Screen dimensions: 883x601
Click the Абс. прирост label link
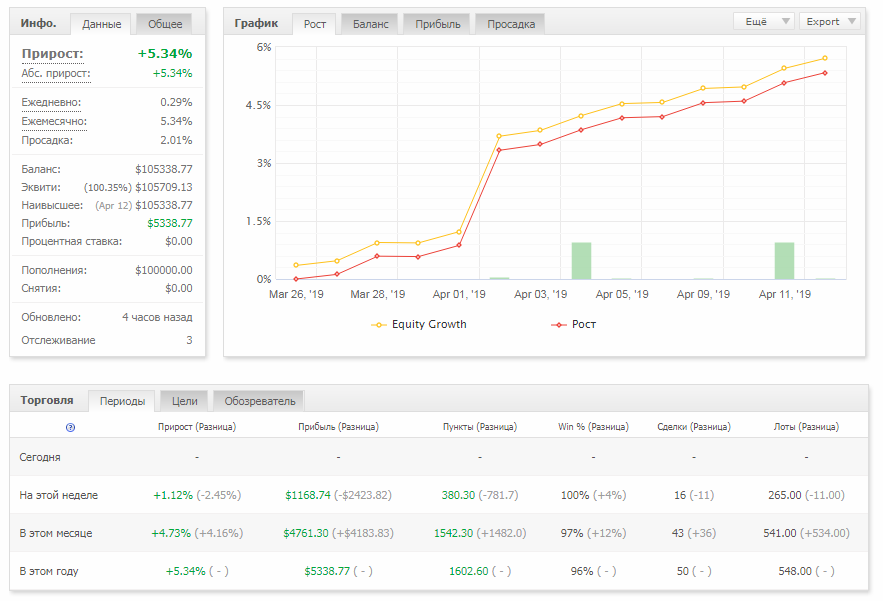(56, 74)
